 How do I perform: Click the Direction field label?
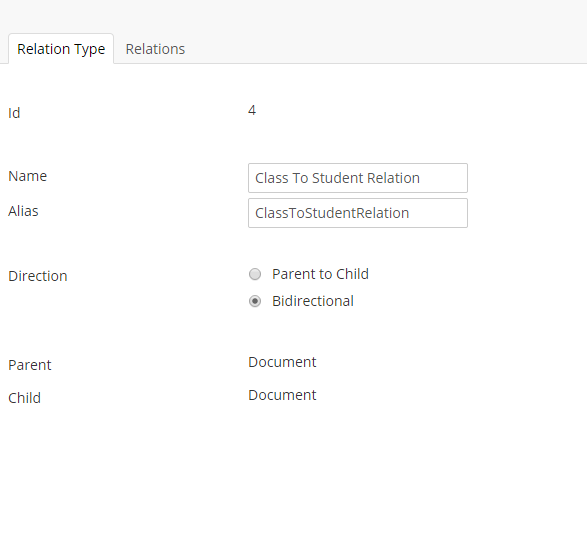[38, 276]
